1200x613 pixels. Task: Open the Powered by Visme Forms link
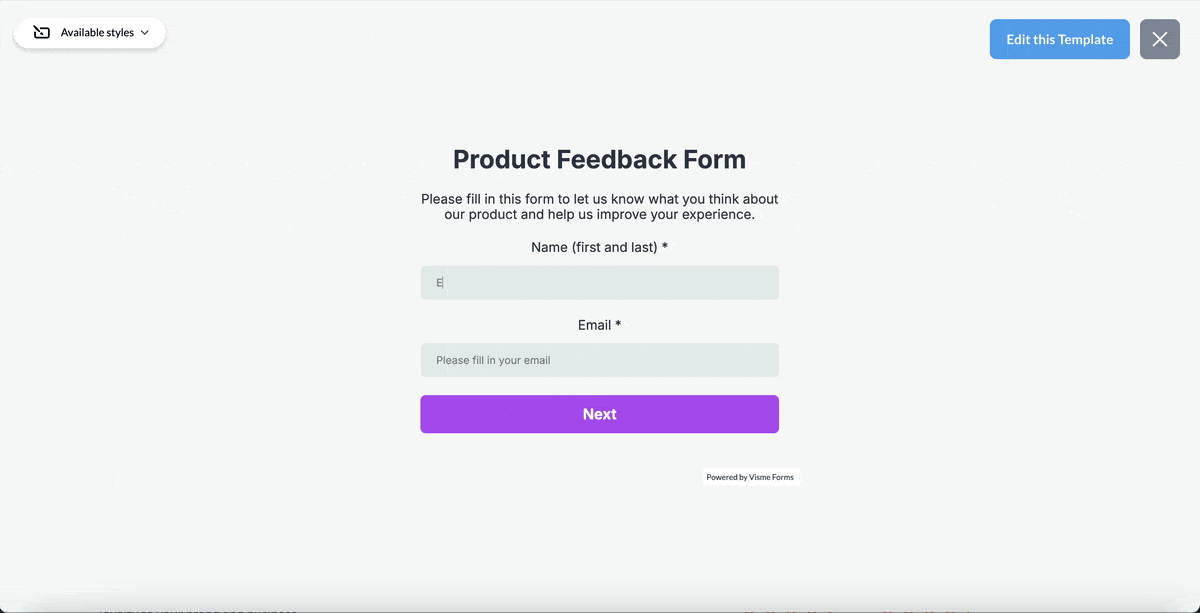point(751,477)
